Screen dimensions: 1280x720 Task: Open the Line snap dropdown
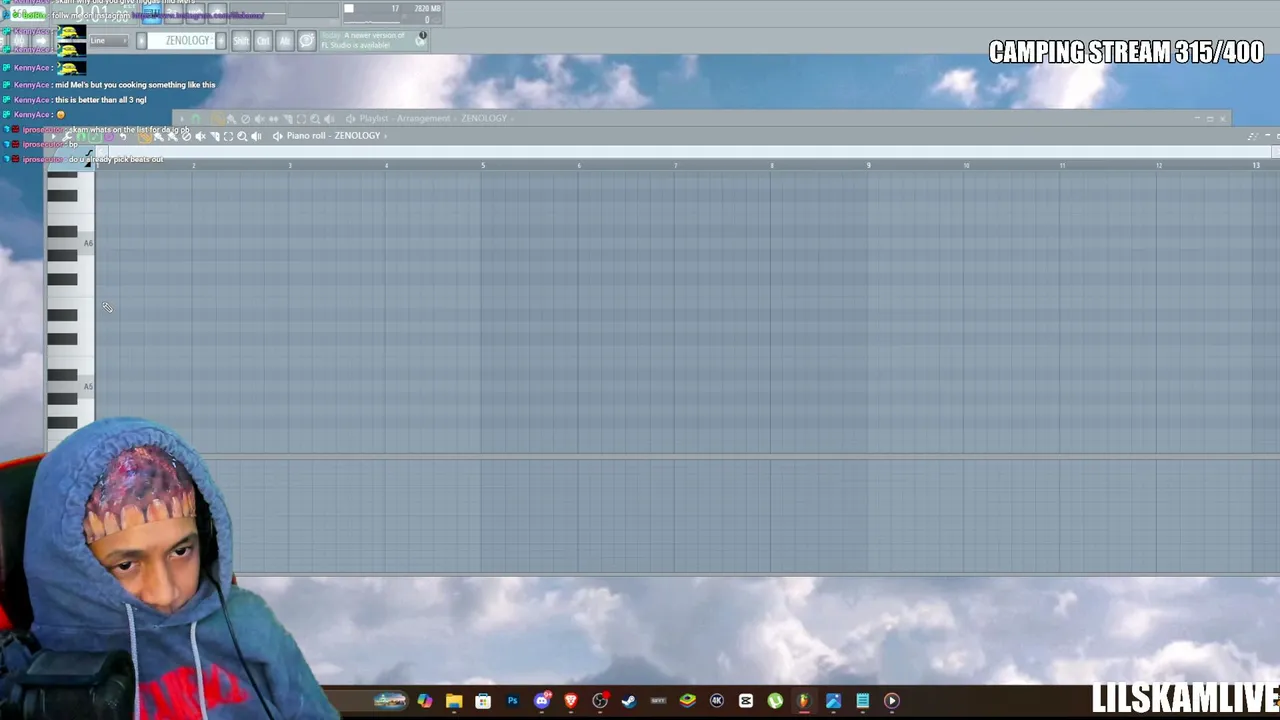(x=108, y=40)
